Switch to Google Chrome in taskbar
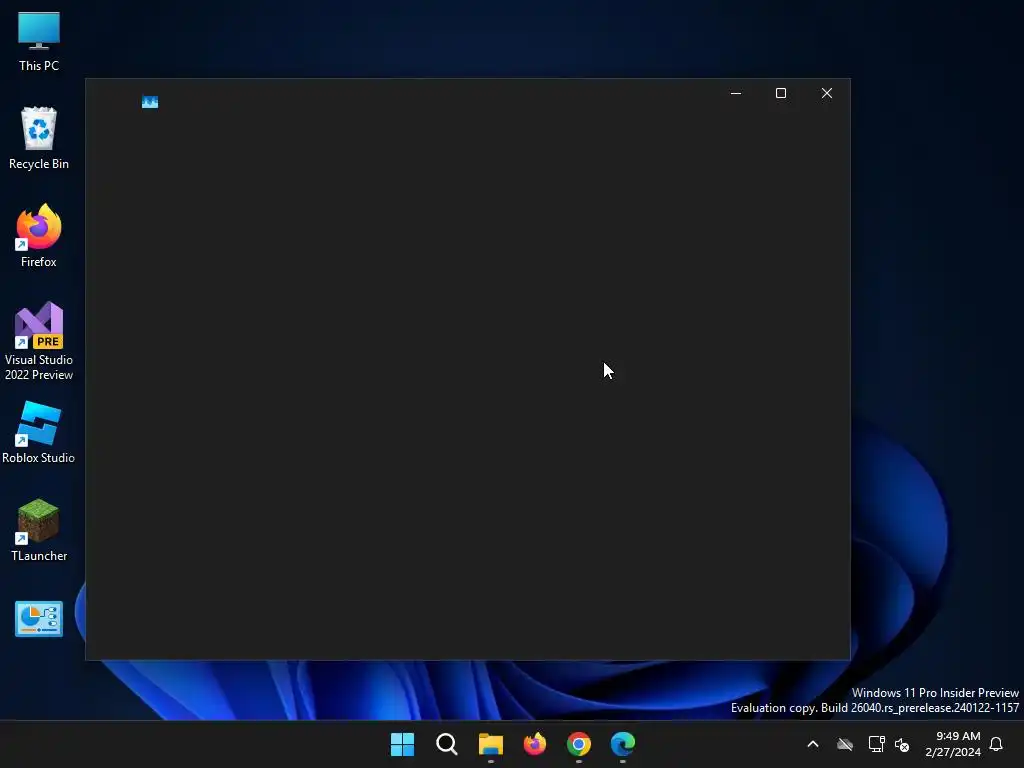Screen dimensions: 1024x768 click(x=579, y=744)
